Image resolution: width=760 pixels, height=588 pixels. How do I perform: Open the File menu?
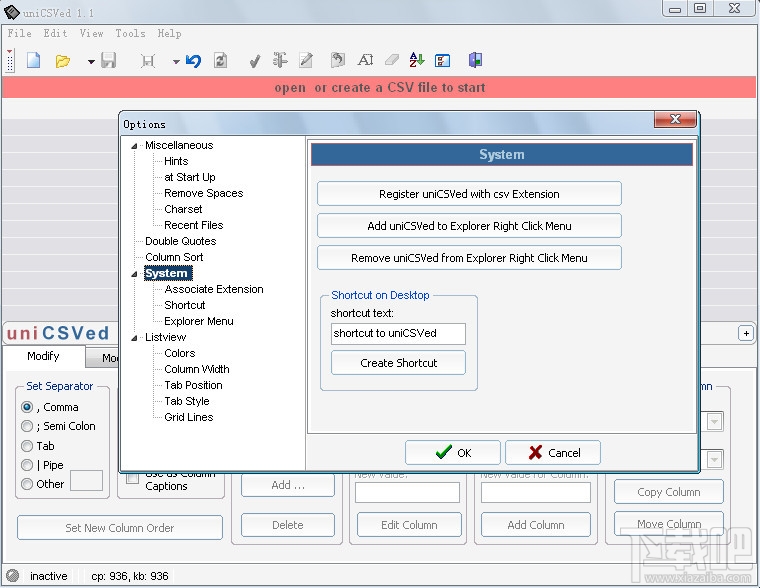[x=20, y=33]
